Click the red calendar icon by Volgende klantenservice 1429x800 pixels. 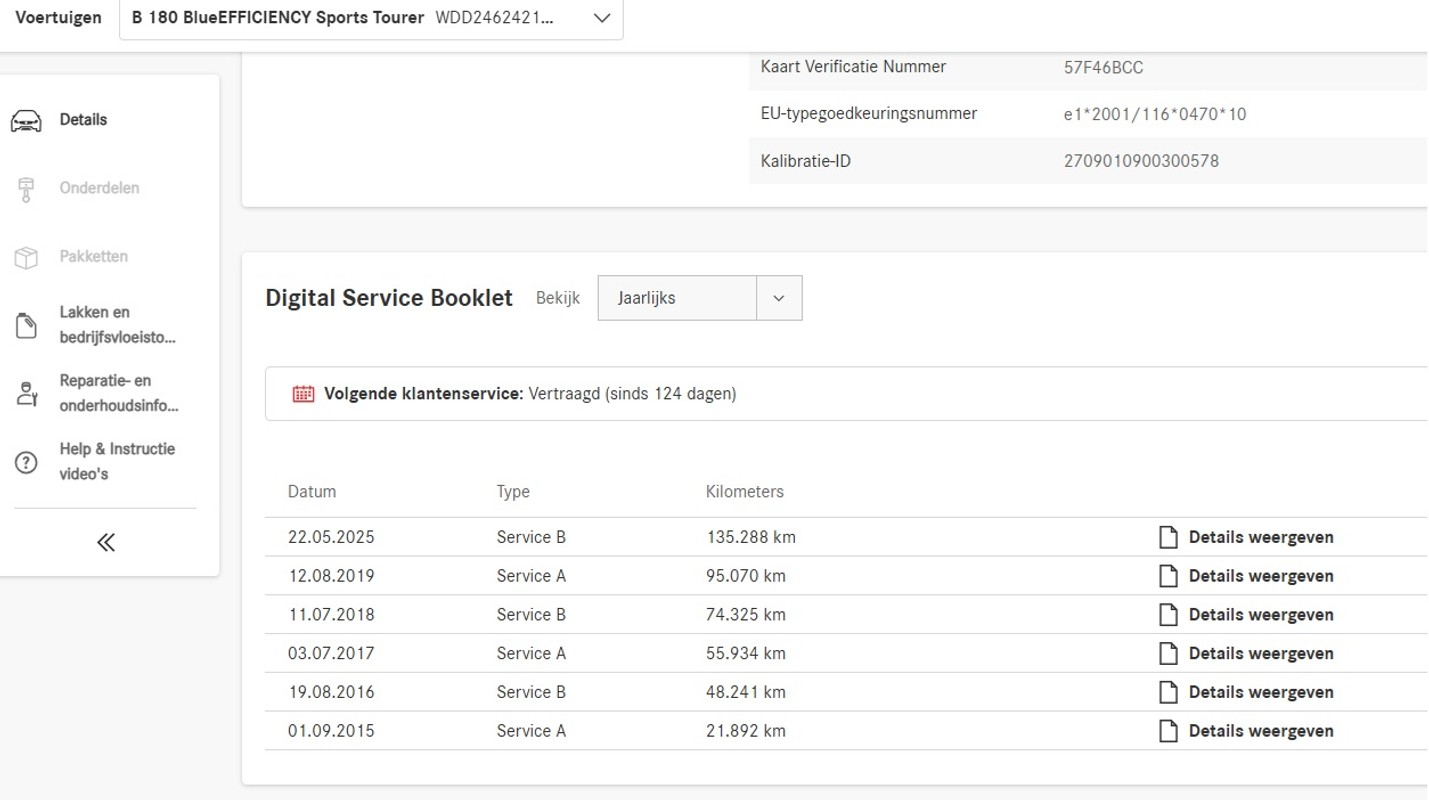(303, 394)
